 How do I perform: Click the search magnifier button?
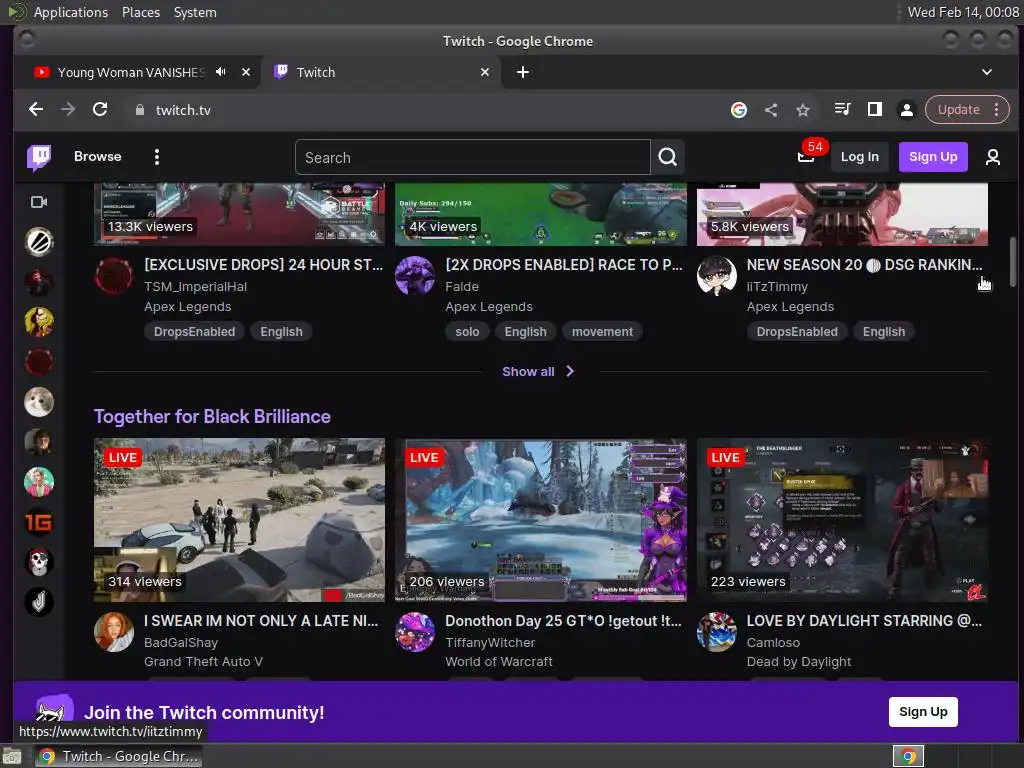pyautogui.click(x=667, y=157)
